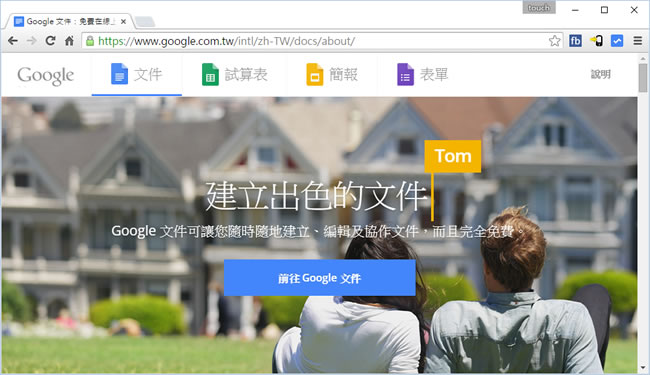The width and height of the screenshot is (650, 375).
Task: Select the yellow Slides icon
Action: pyautogui.click(x=315, y=74)
